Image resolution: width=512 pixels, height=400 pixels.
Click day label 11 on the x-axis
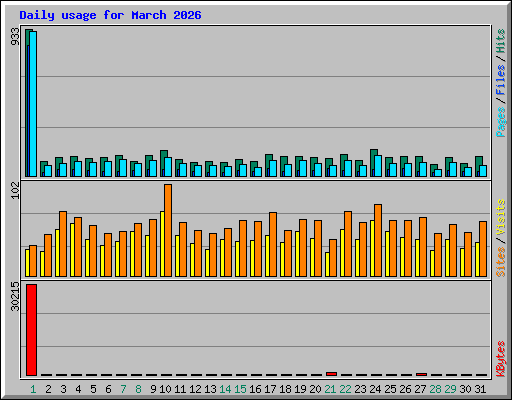pos(180,389)
